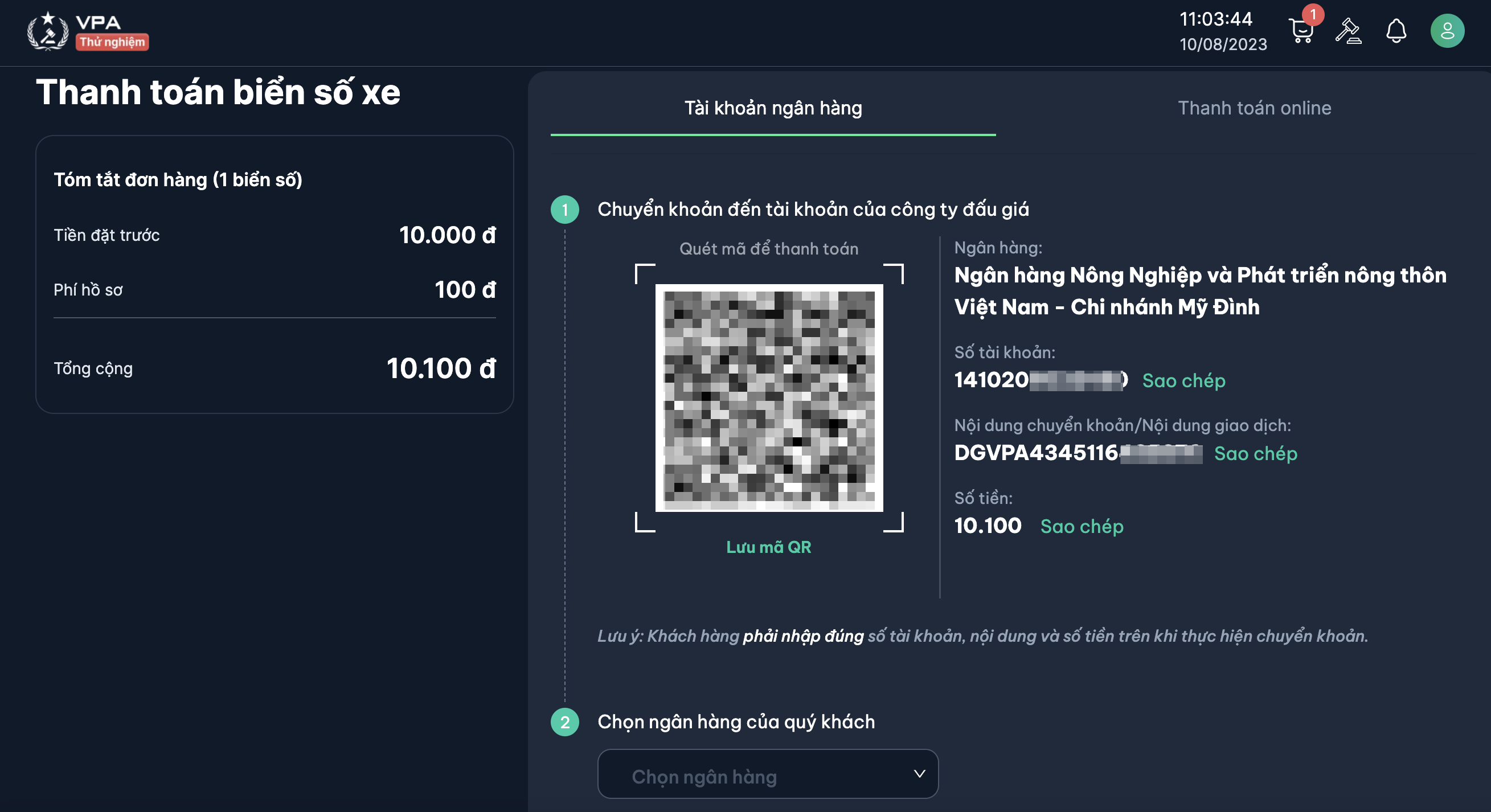Open the shopping cart icon
The height and width of the screenshot is (812, 1491).
coord(1301,31)
